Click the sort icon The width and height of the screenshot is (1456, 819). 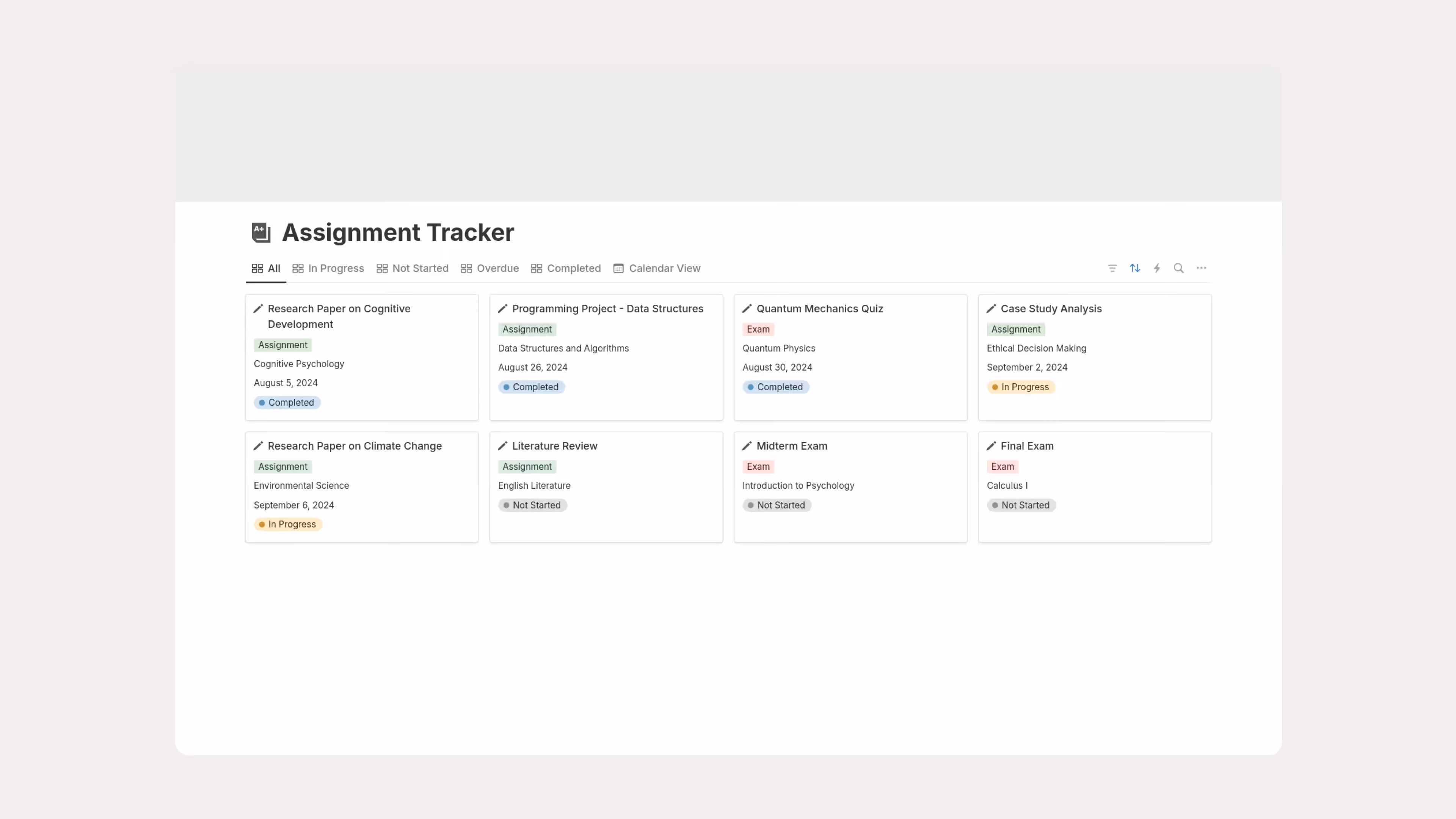coord(1134,268)
